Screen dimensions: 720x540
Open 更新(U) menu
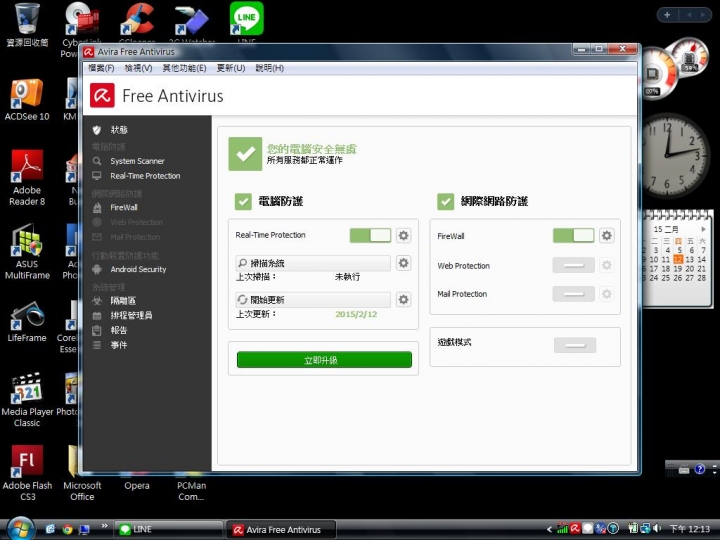231,68
